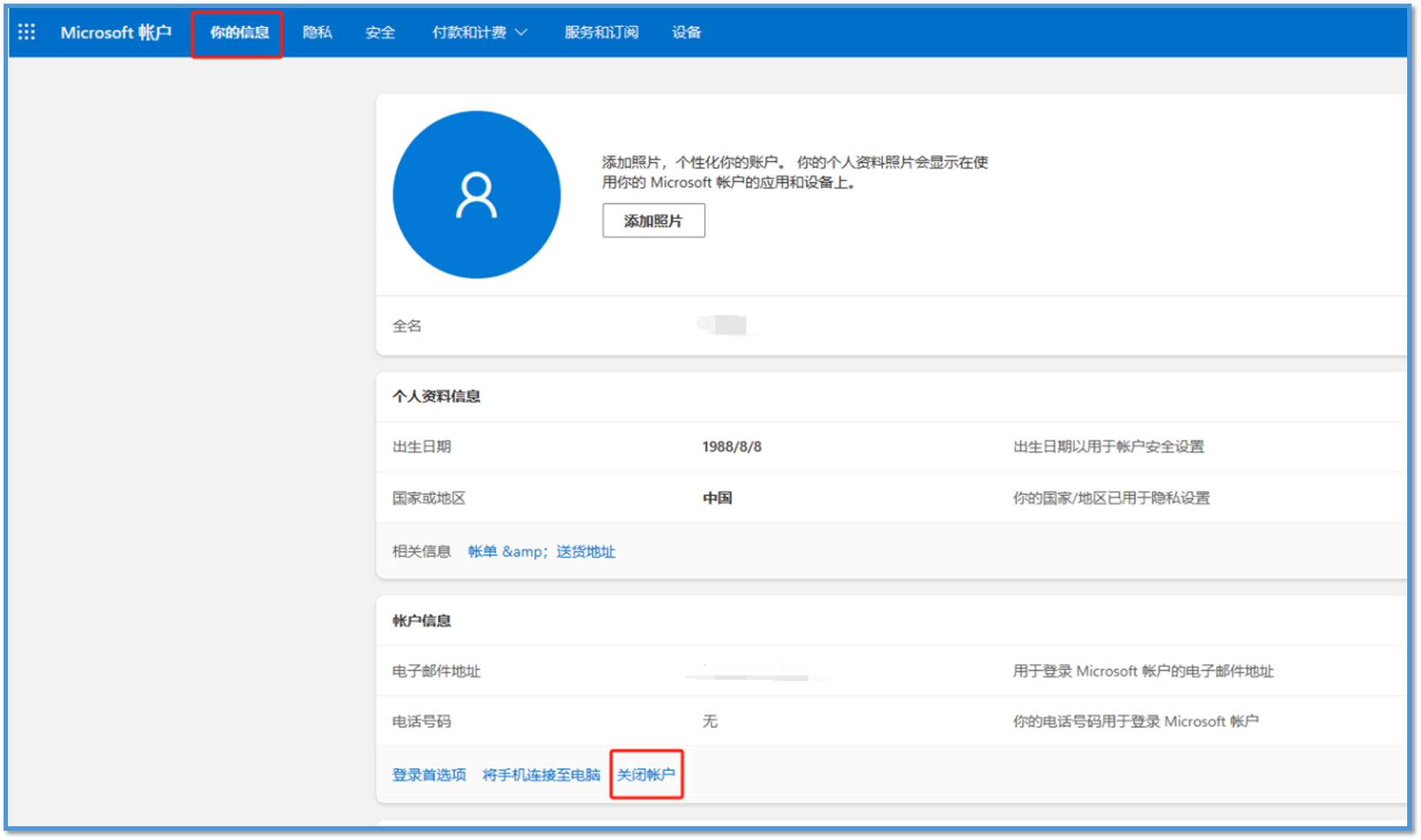The width and height of the screenshot is (1421, 840).
Task: Click the 出生日期以用于帐户安全设置 description
Action: click(x=1108, y=447)
